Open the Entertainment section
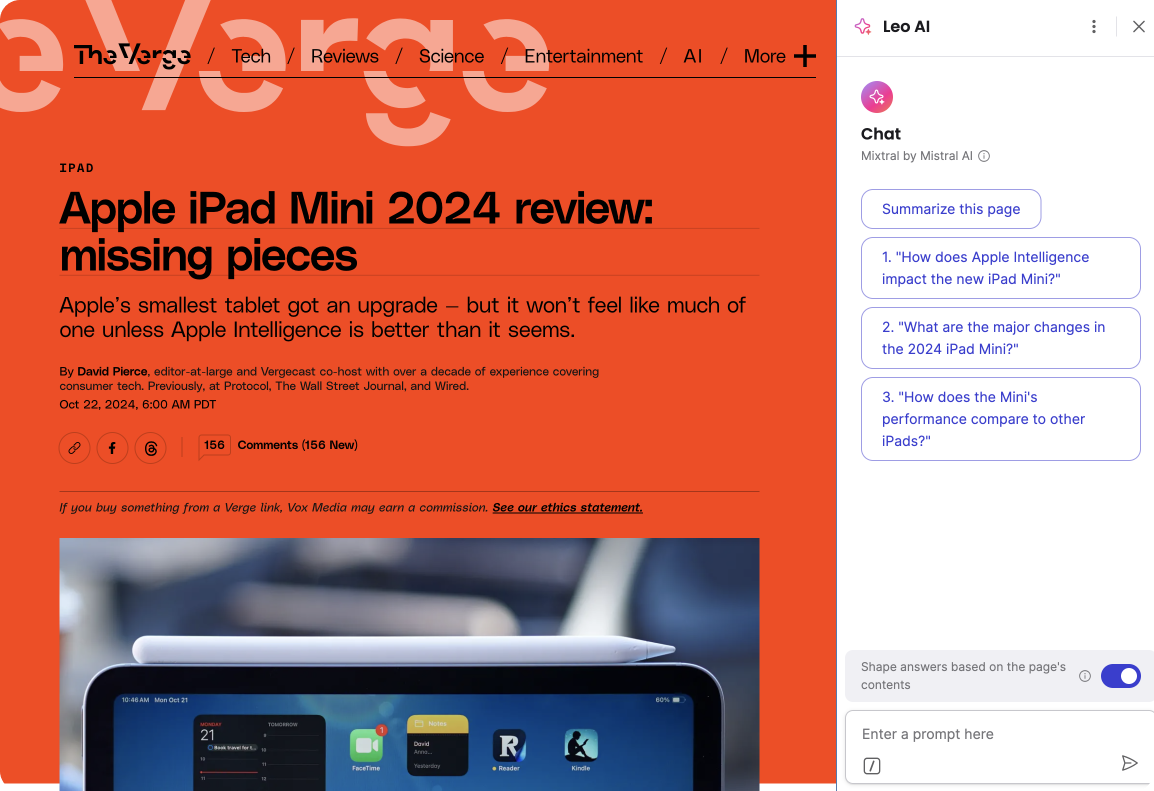Viewport: 1154px width, 791px height. click(x=583, y=56)
